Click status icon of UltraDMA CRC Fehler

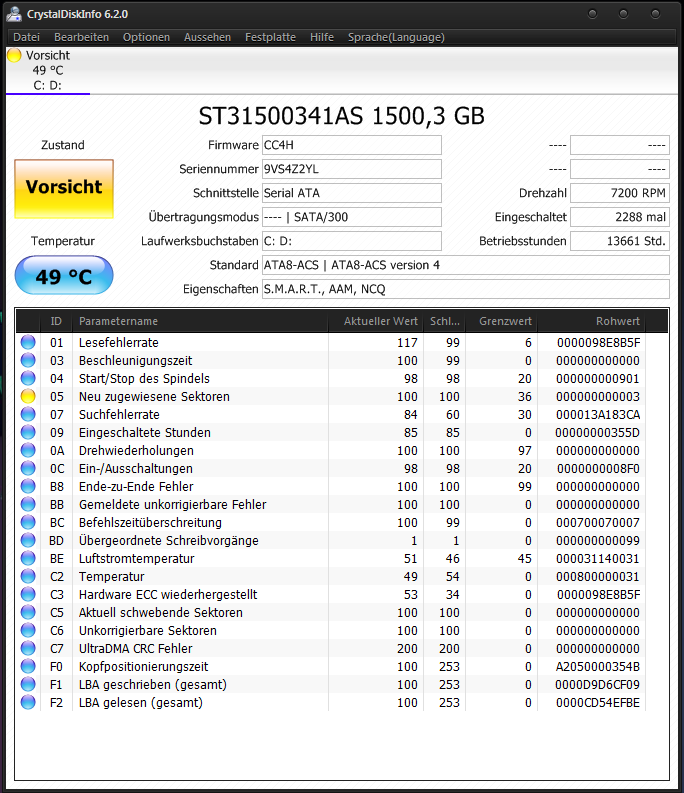[28, 648]
